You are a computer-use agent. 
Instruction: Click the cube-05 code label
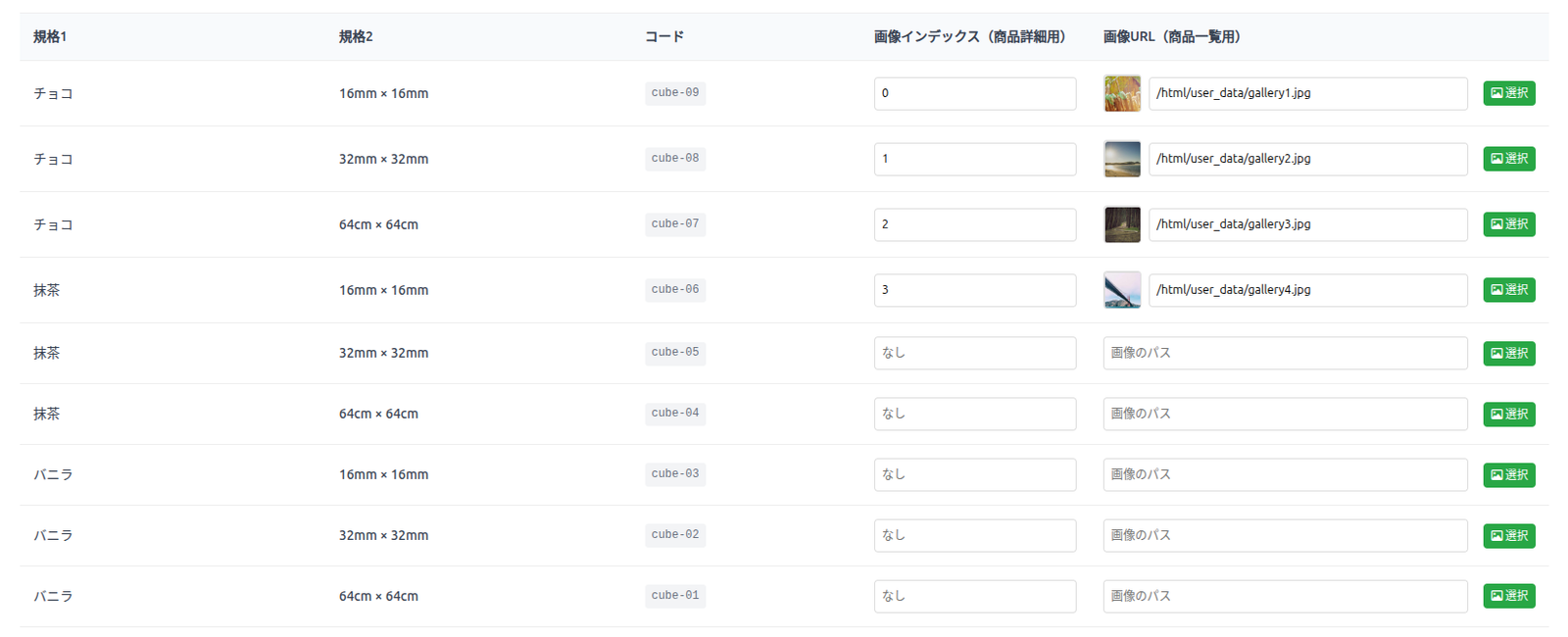coord(675,353)
